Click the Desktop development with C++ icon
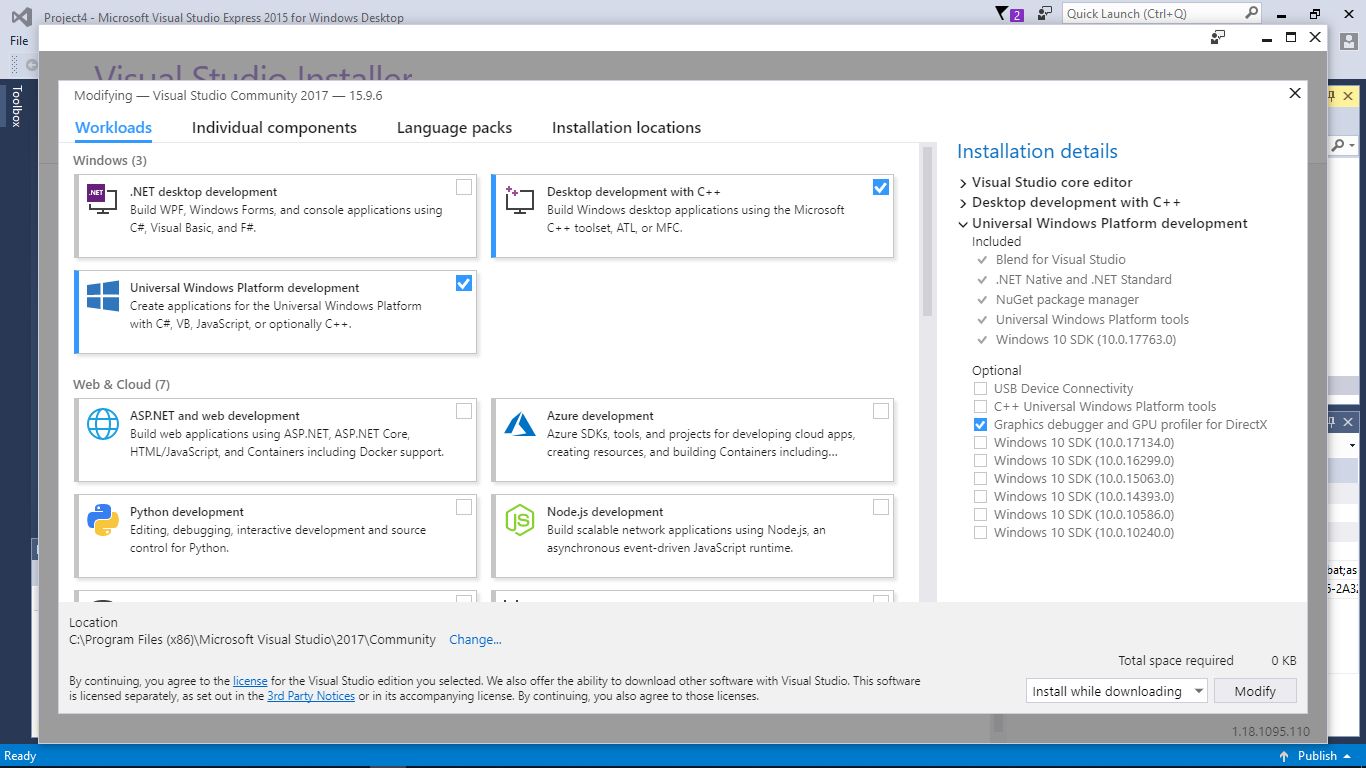This screenshot has width=1366, height=768. (x=519, y=200)
